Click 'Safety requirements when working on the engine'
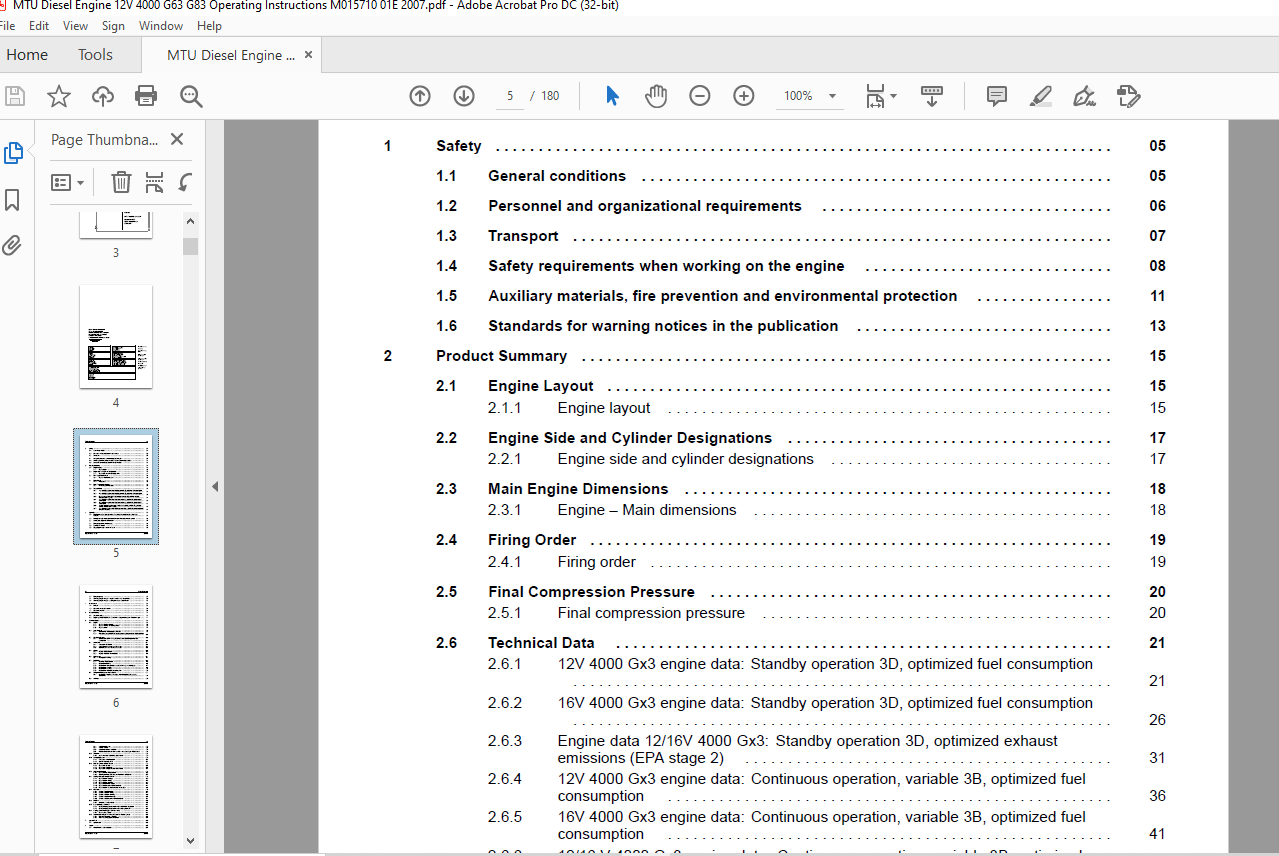1279x856 pixels. coord(666,266)
